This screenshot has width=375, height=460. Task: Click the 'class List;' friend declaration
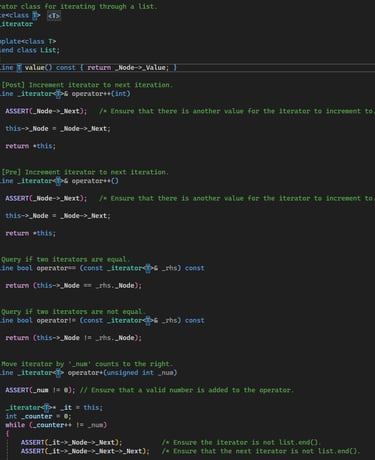(x=38, y=50)
